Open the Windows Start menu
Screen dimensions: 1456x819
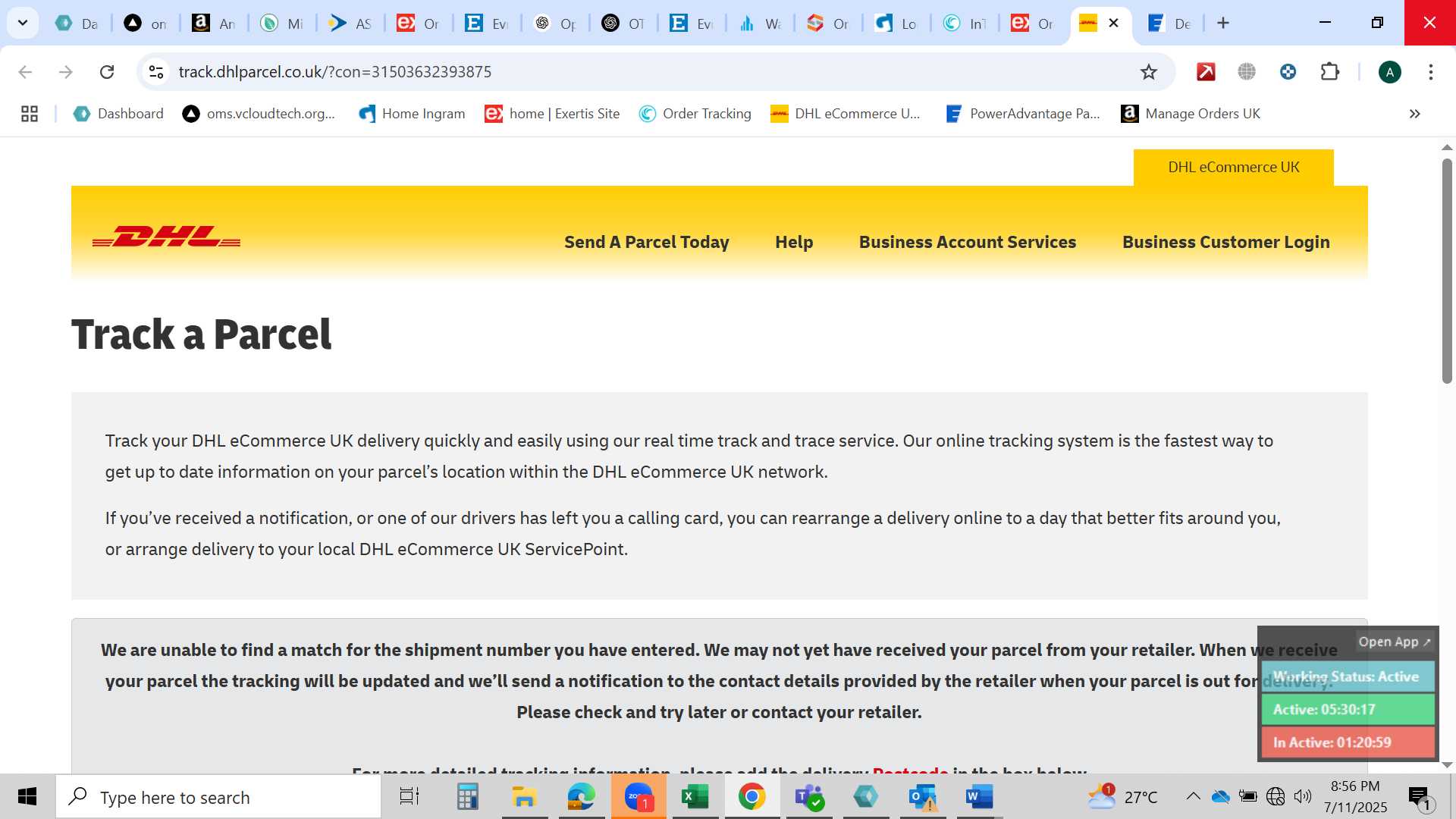27,796
